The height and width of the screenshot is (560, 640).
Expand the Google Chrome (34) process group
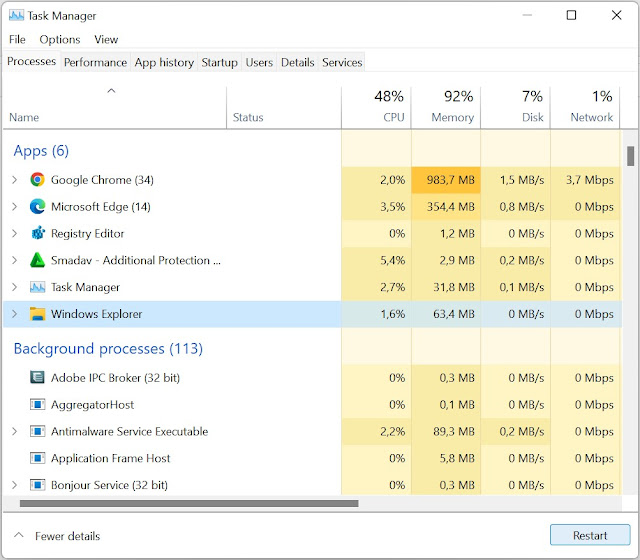click(x=15, y=180)
